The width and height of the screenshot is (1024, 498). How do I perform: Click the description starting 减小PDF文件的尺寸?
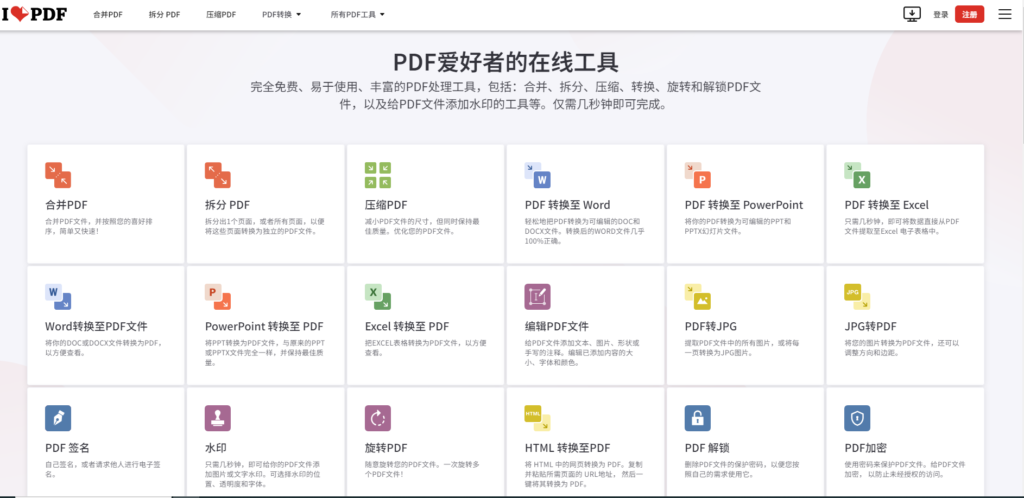coord(423,226)
